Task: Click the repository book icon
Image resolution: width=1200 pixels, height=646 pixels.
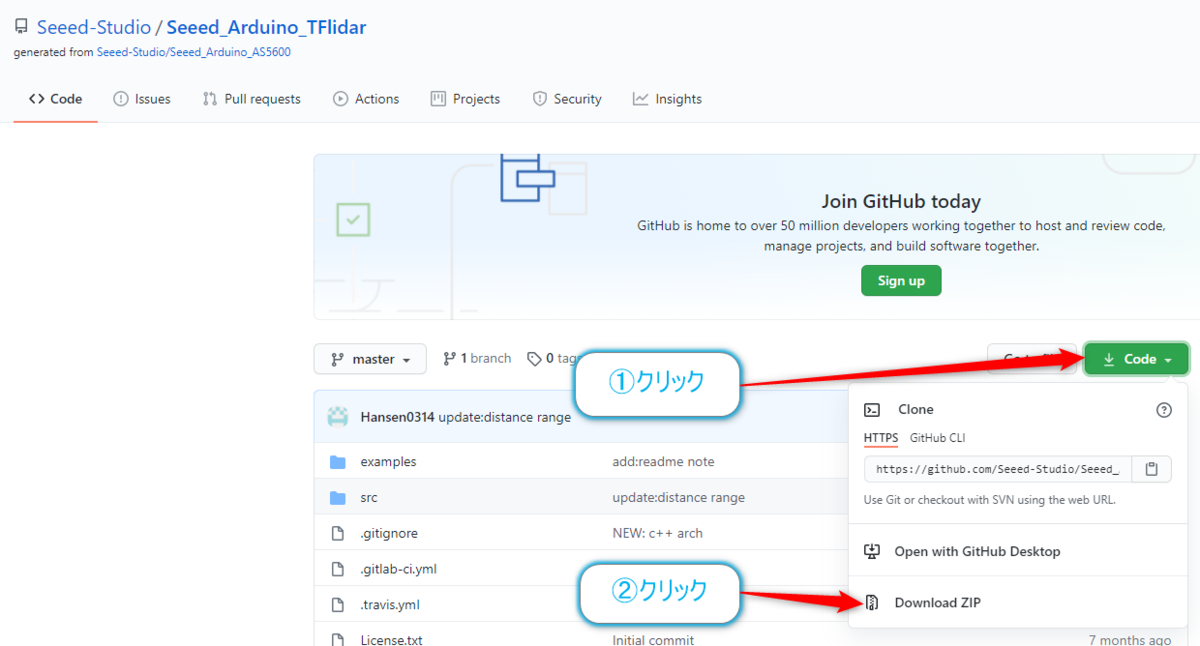Action: (21, 27)
